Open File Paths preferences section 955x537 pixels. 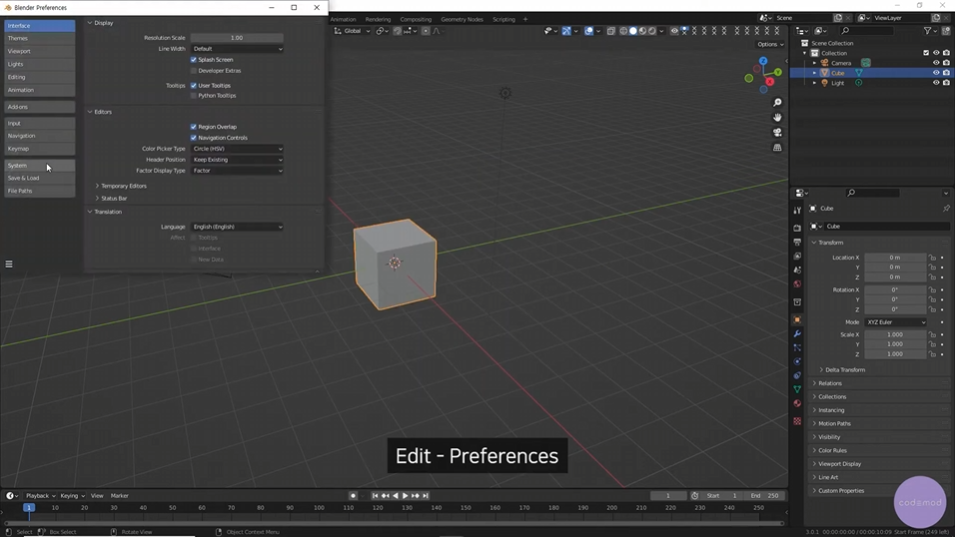40,191
